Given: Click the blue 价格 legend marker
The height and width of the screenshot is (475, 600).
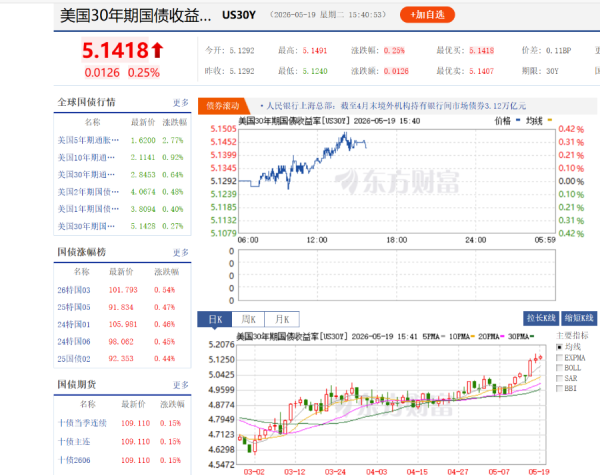Looking at the screenshot, I should [518, 120].
